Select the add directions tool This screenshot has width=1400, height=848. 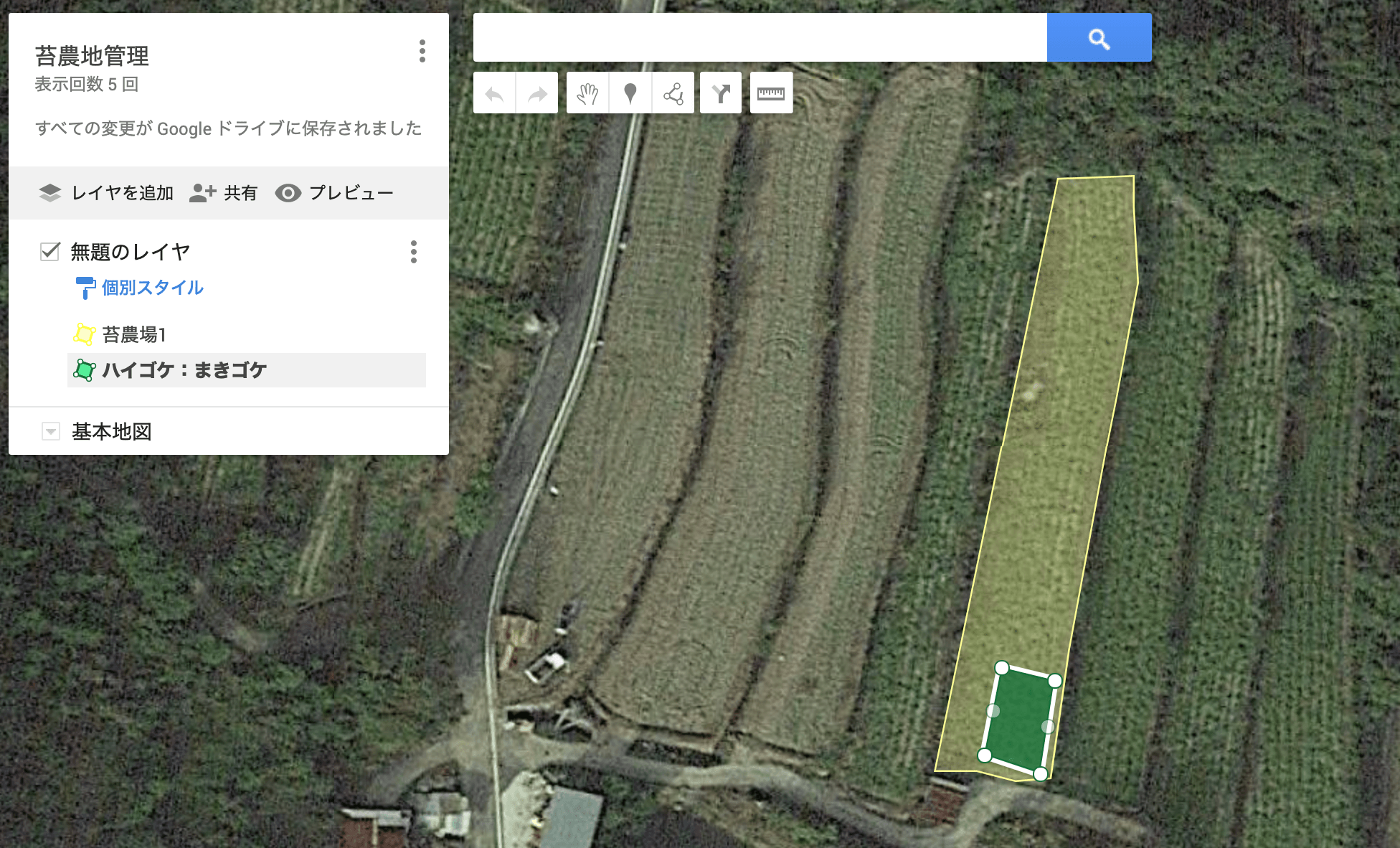pos(721,93)
